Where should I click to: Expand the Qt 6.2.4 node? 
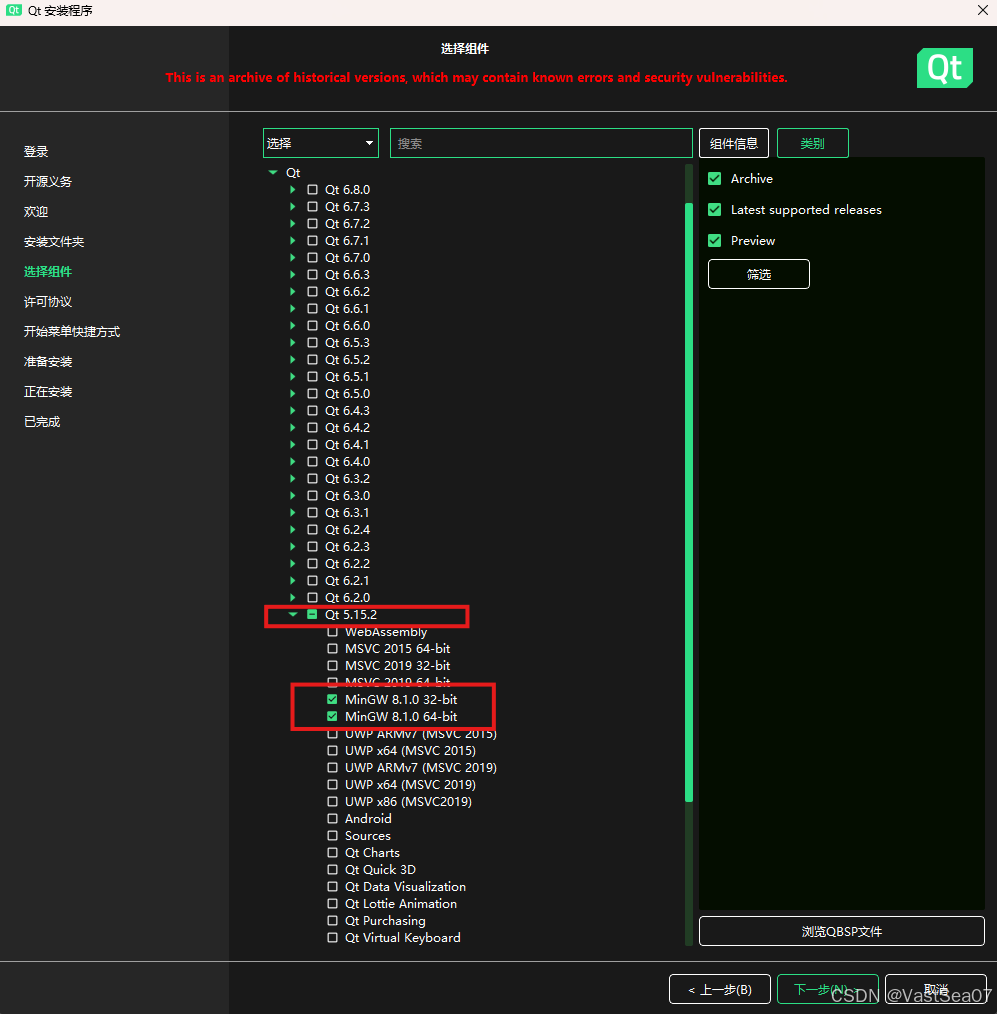coord(293,530)
